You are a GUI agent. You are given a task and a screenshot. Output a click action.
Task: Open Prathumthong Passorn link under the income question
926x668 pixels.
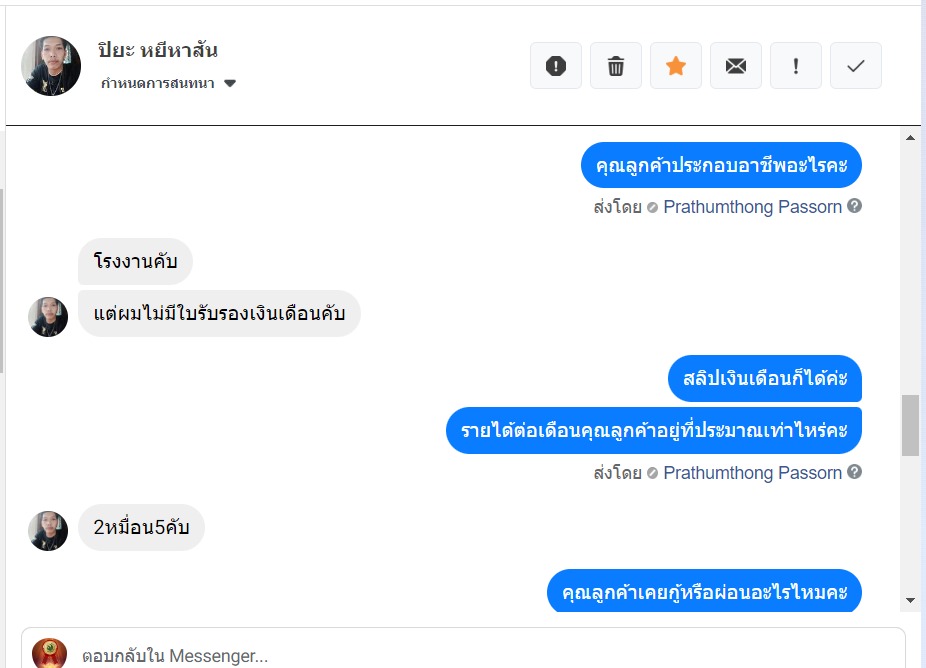tap(752, 472)
